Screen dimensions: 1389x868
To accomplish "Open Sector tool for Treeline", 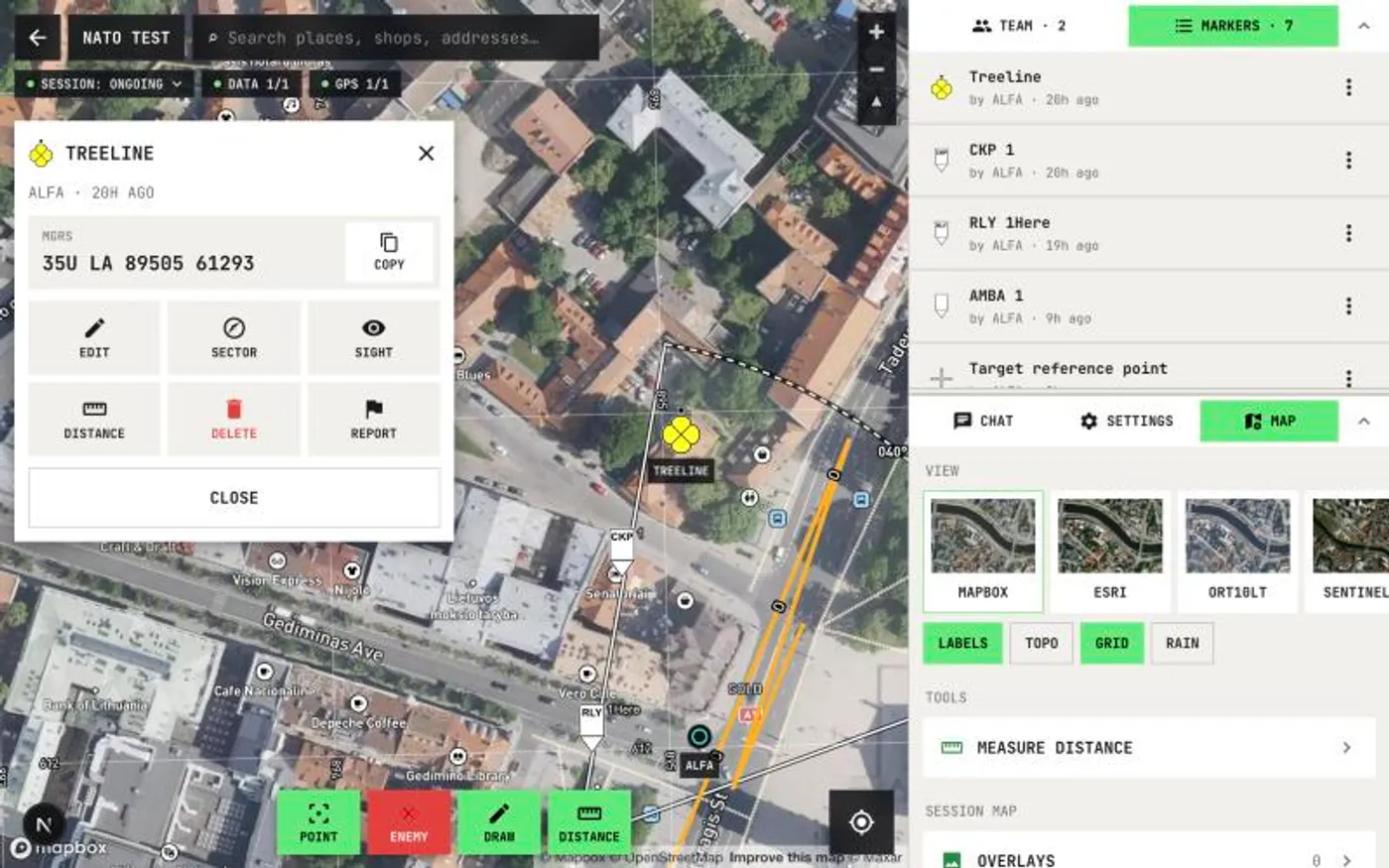I will pos(234,338).
